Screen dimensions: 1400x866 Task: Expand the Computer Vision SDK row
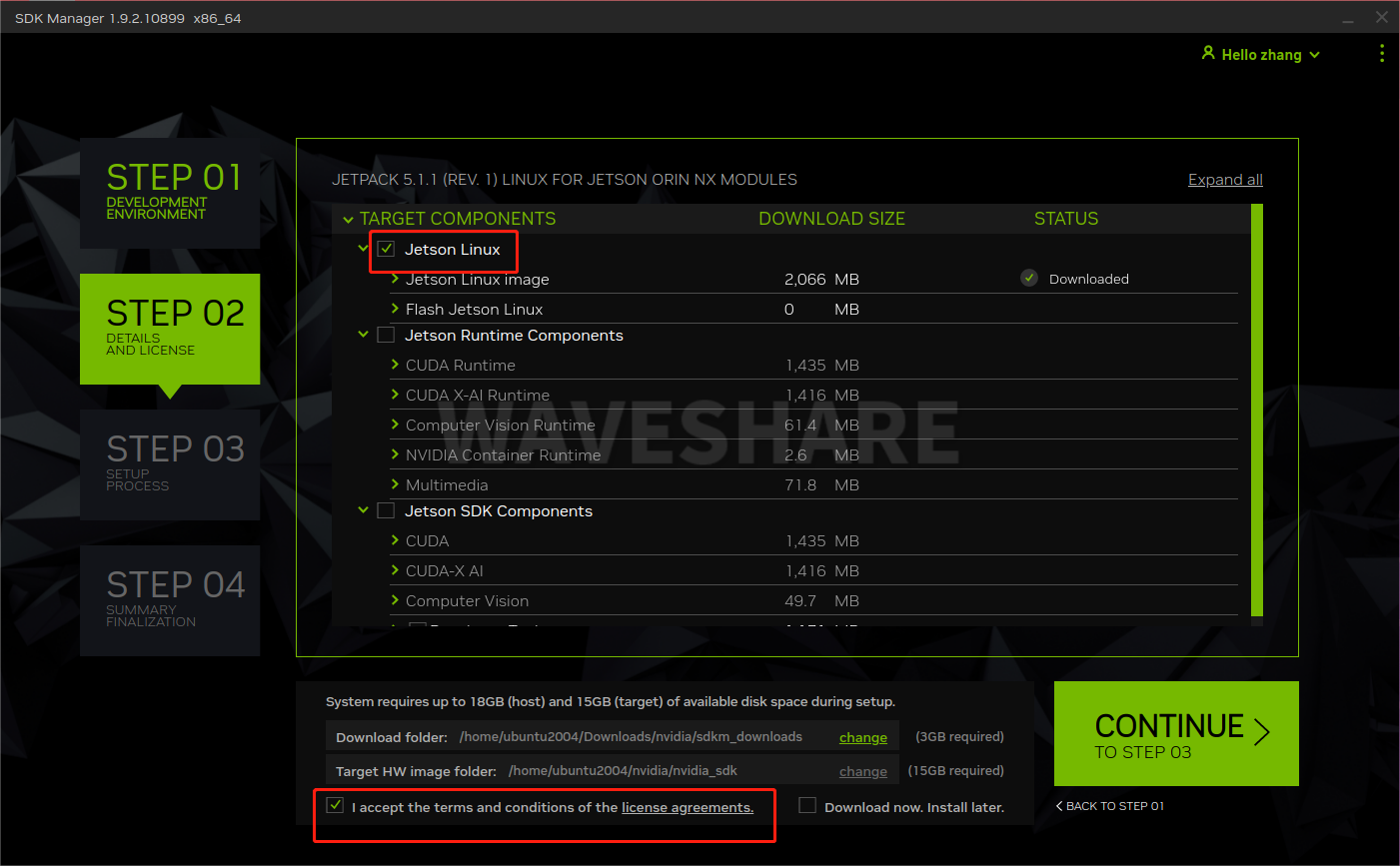pos(395,600)
